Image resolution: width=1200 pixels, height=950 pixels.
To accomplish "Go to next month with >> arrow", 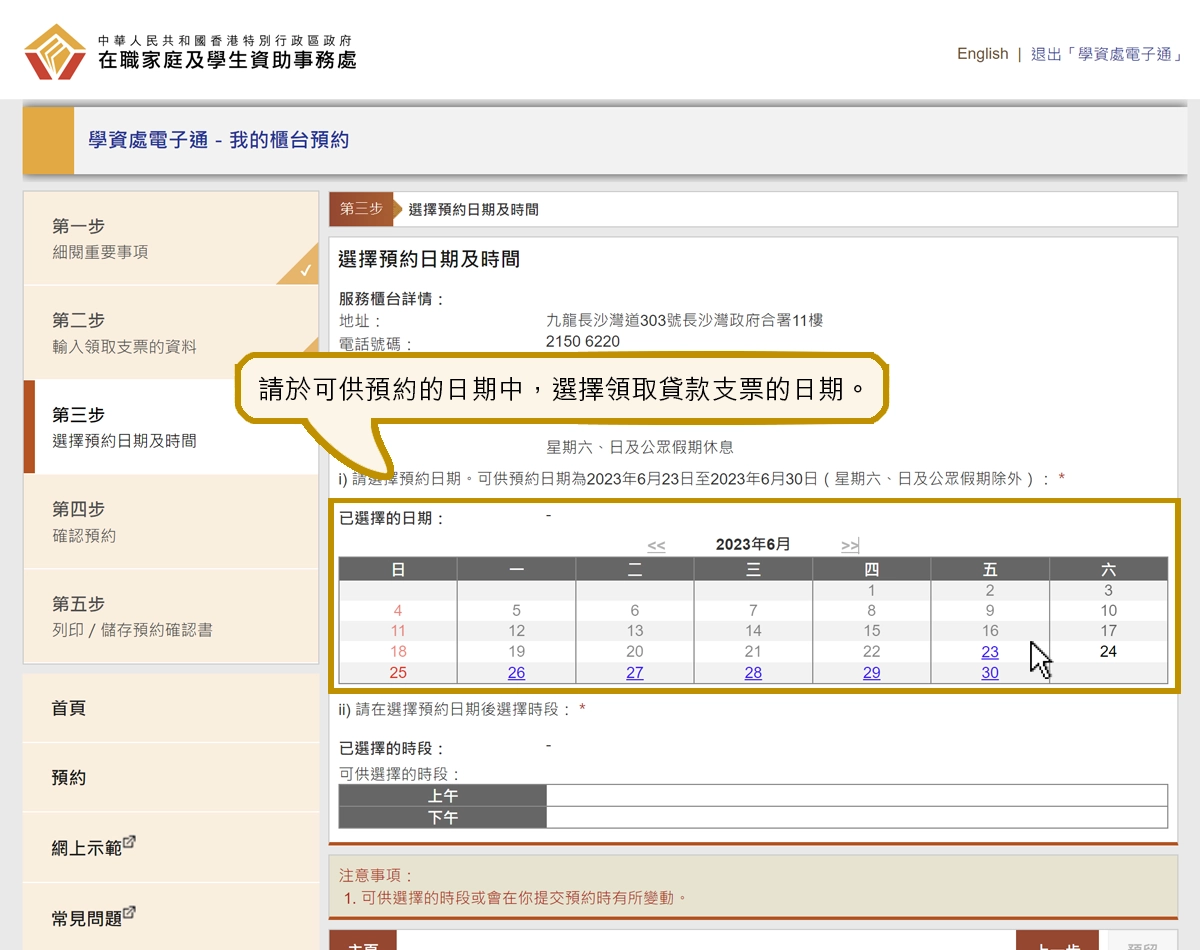I will tap(848, 546).
